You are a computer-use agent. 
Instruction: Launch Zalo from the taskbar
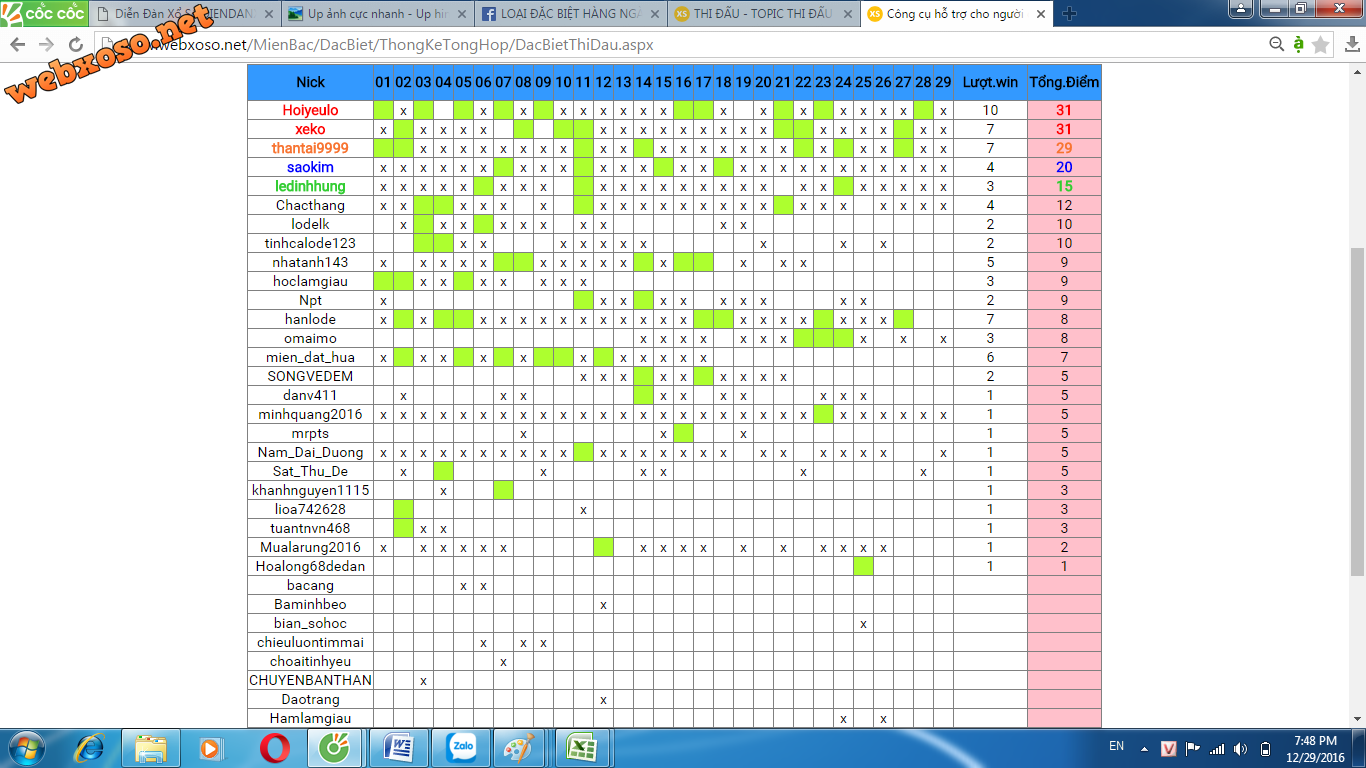(461, 748)
